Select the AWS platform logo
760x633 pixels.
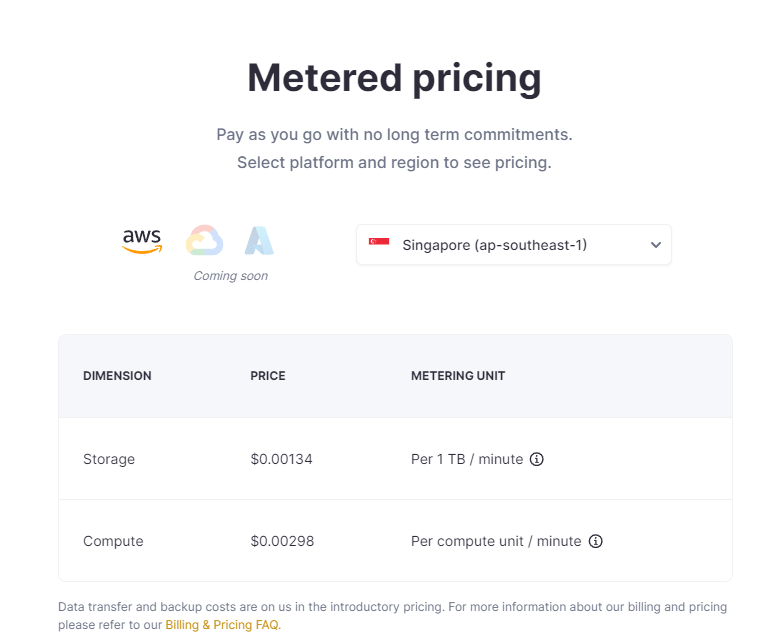pos(142,240)
